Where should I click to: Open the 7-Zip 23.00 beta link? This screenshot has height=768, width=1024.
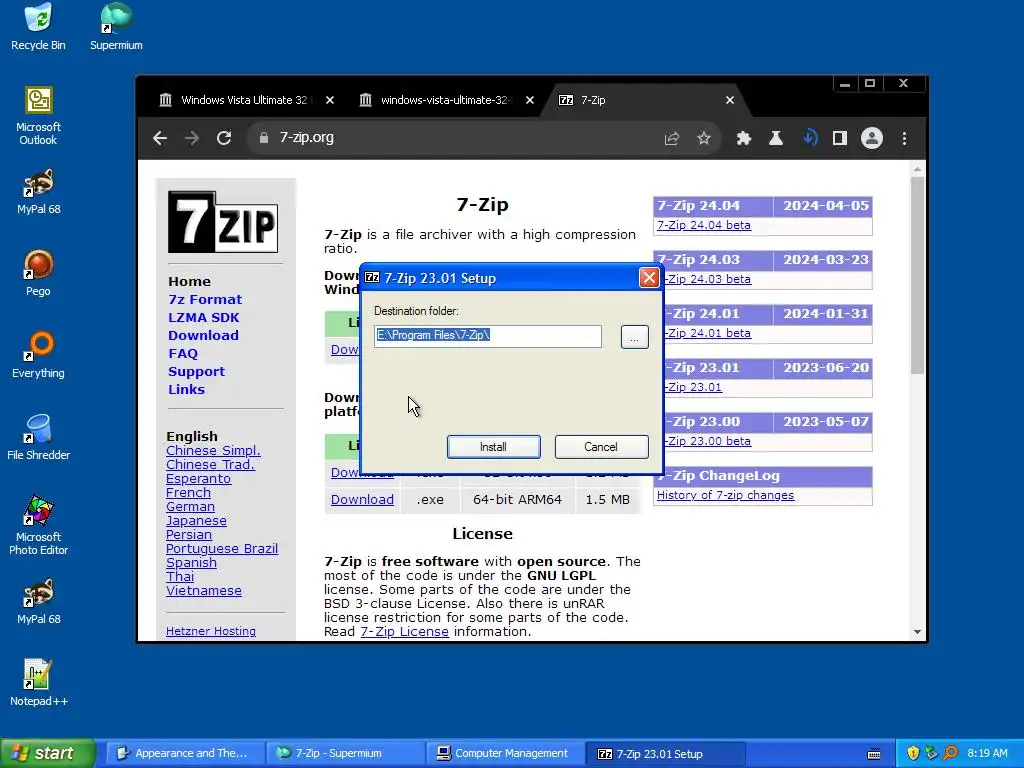click(x=708, y=441)
